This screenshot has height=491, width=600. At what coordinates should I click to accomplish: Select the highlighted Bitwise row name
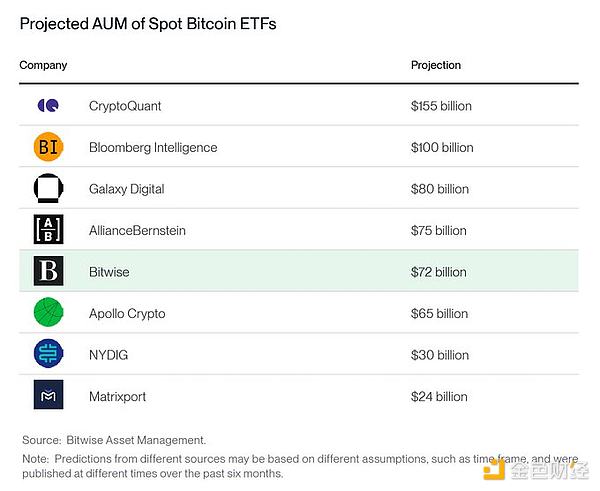(109, 272)
